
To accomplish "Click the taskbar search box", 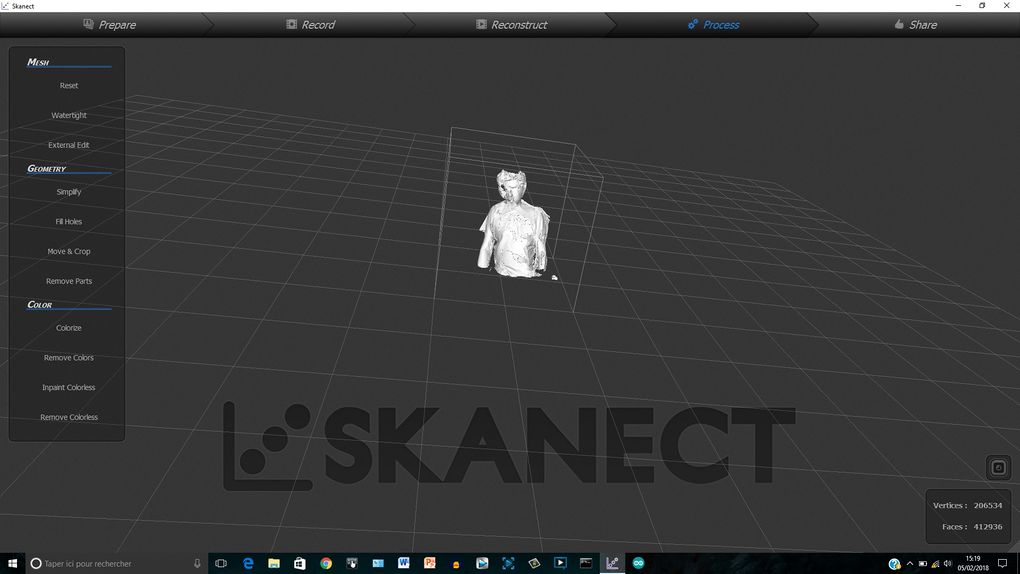I will click(110, 563).
